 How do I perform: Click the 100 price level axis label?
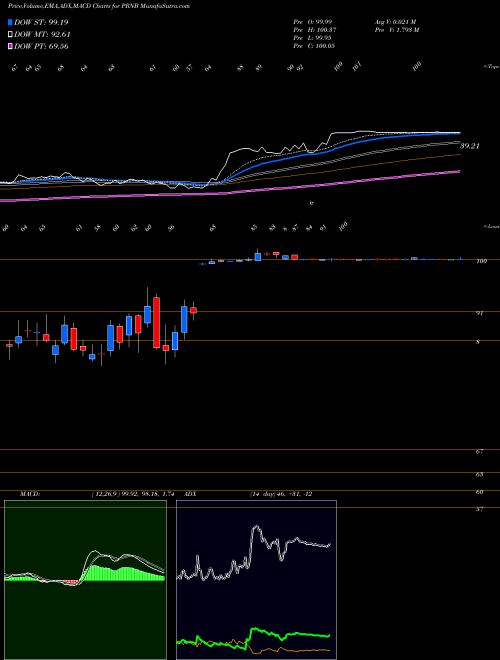(x=481, y=261)
